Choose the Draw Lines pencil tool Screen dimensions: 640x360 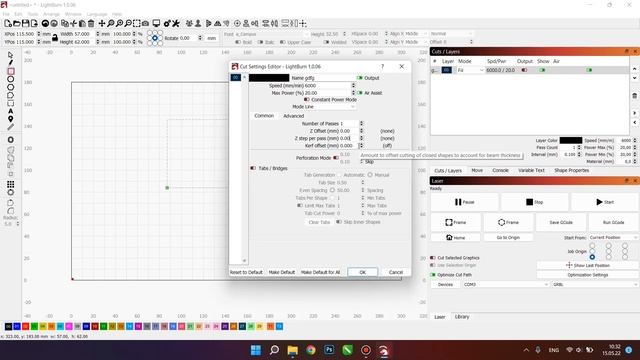tap(10, 62)
